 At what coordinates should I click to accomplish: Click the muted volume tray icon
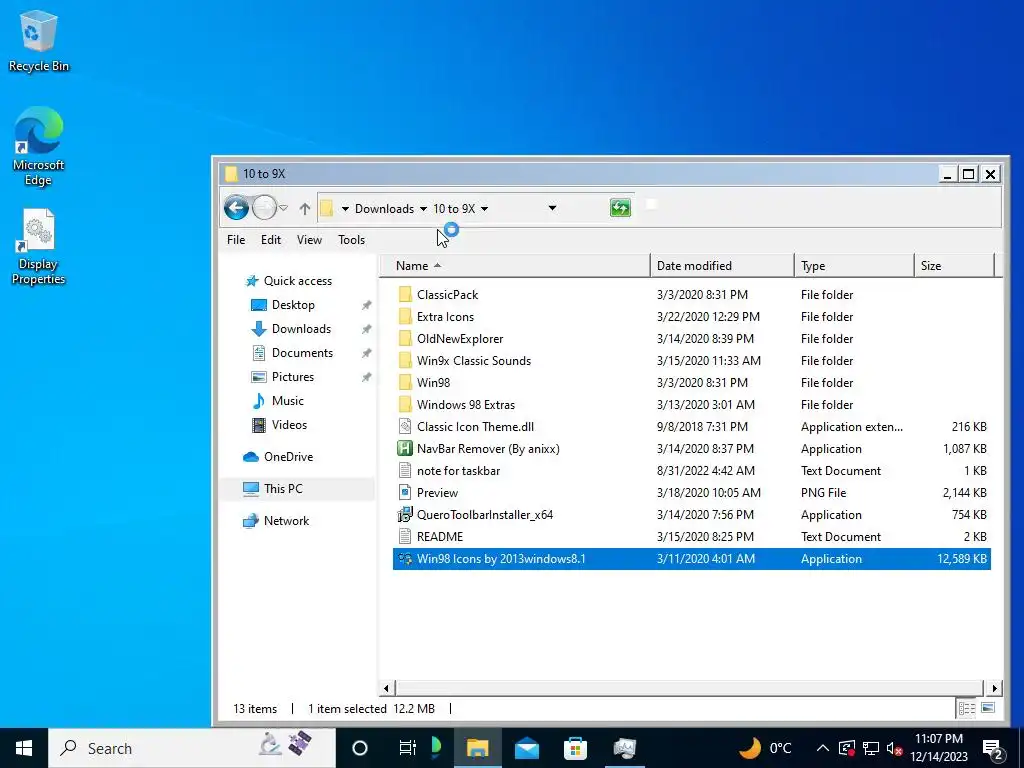895,748
